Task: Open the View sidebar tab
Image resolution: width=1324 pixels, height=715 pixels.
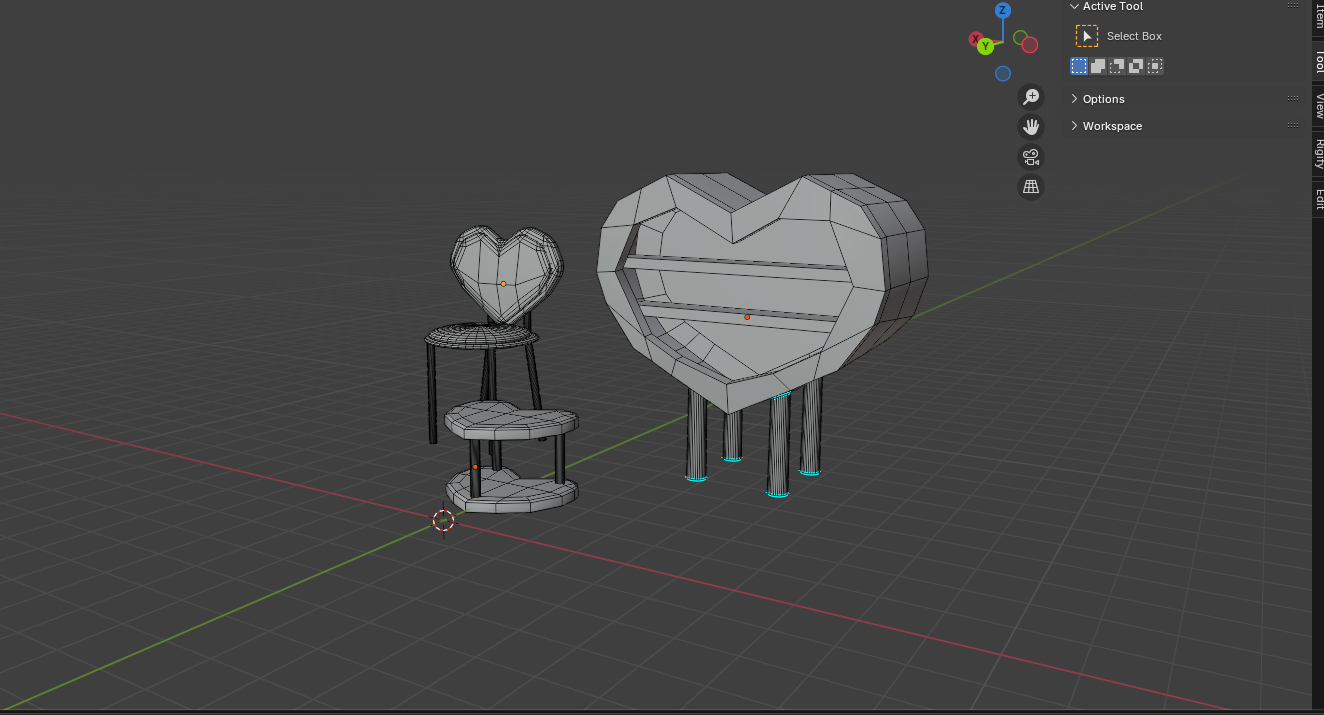Action: (1318, 106)
